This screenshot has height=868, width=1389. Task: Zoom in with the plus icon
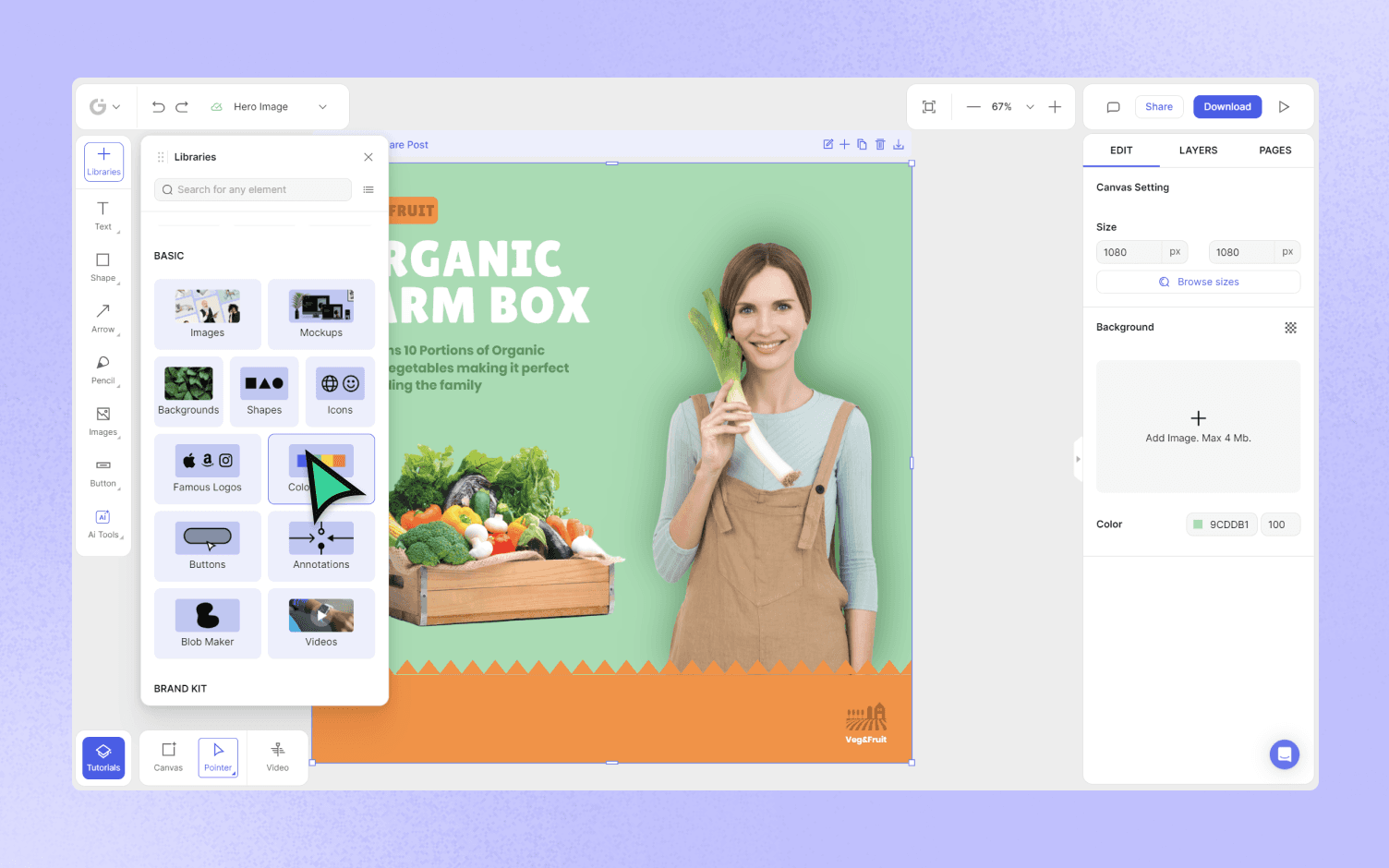(1055, 107)
